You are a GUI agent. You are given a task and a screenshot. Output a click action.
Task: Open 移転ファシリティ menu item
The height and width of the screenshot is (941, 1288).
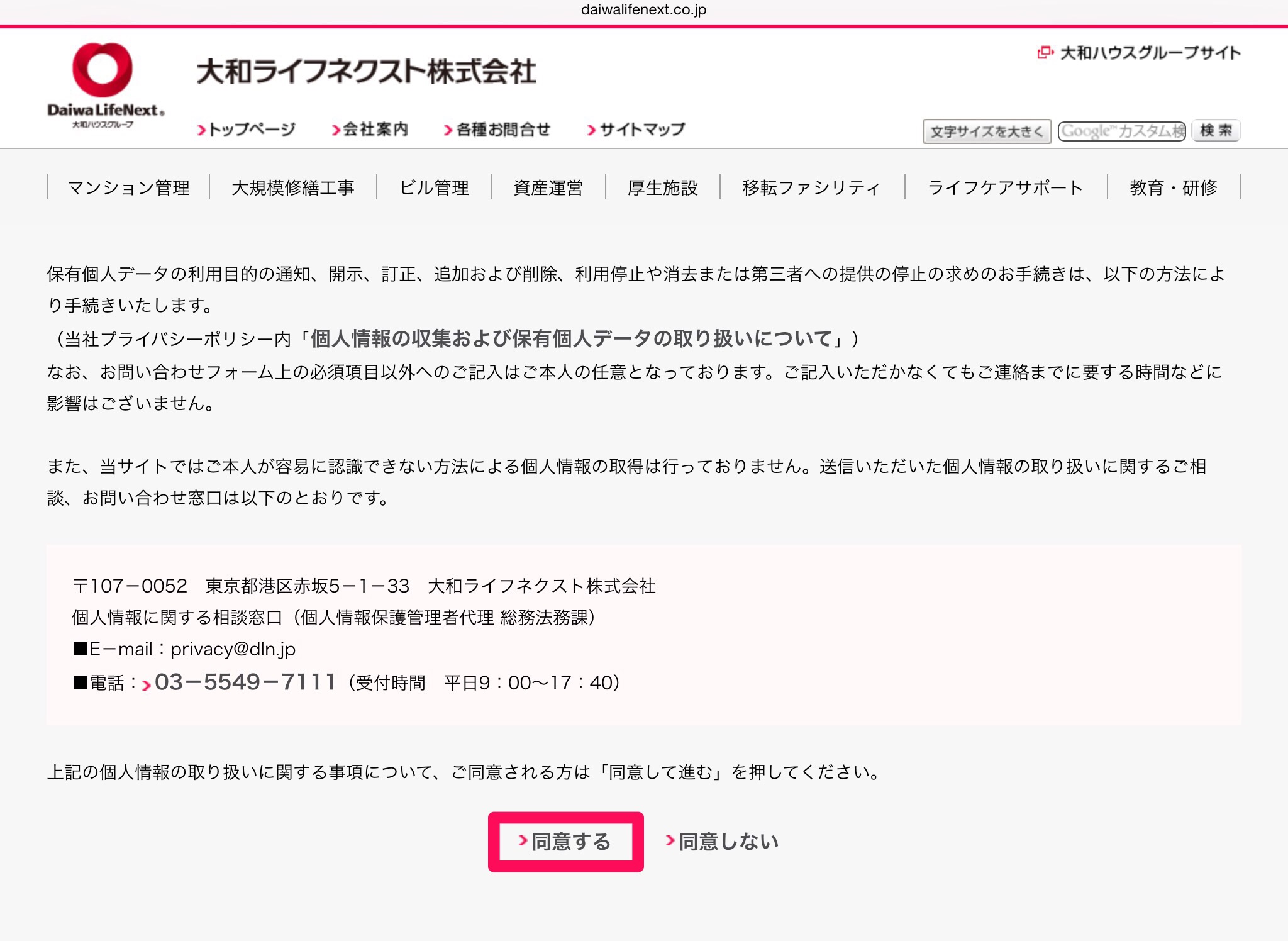coord(811,187)
